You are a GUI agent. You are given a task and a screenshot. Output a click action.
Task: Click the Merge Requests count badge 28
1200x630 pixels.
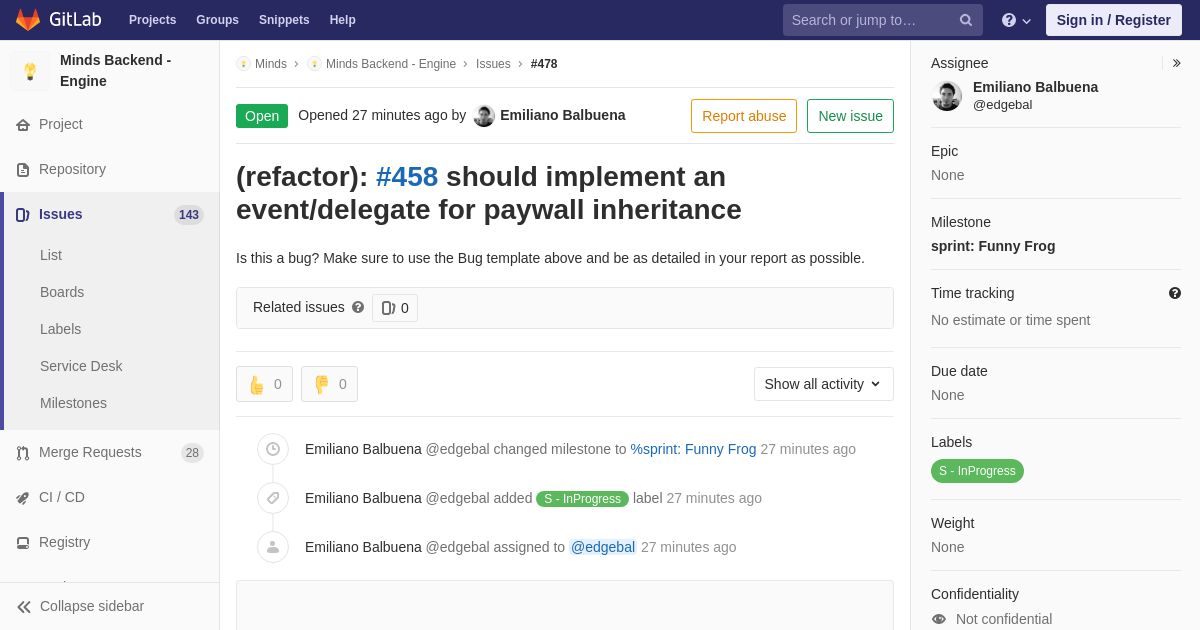[x=192, y=453]
